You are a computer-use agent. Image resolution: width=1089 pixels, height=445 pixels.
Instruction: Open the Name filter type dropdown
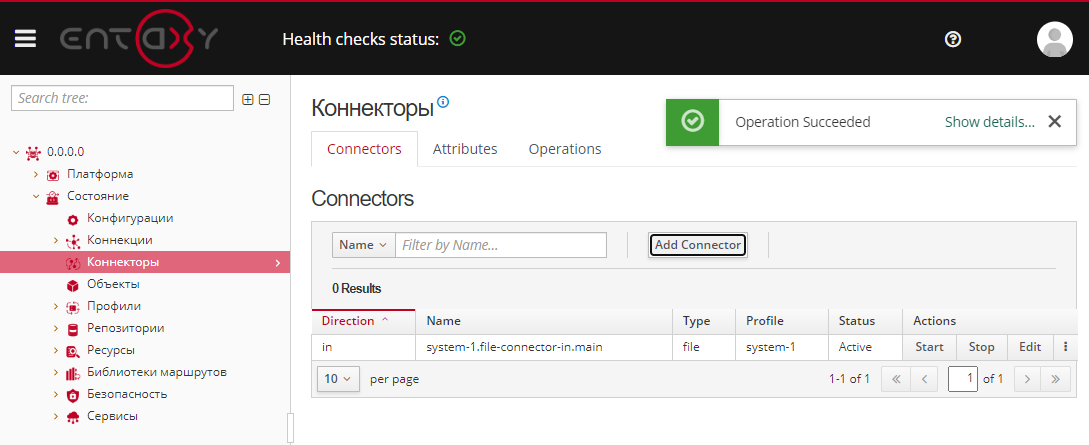(363, 245)
